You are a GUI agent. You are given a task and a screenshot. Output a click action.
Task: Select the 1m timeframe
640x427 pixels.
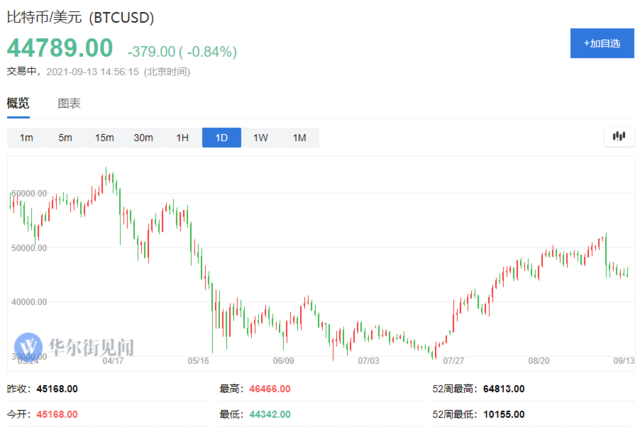(x=26, y=138)
